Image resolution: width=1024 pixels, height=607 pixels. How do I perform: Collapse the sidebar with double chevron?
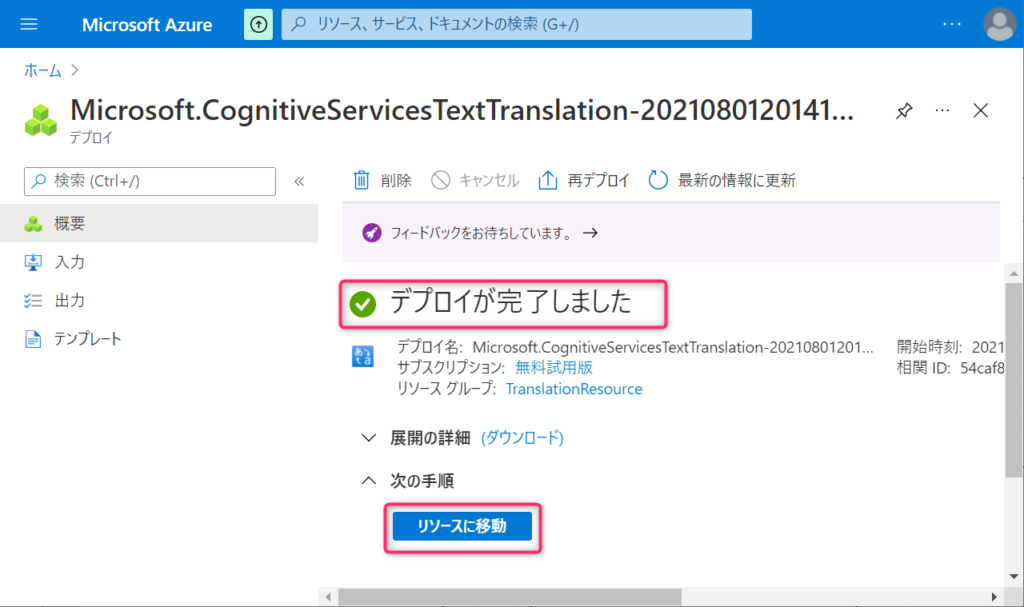299,182
